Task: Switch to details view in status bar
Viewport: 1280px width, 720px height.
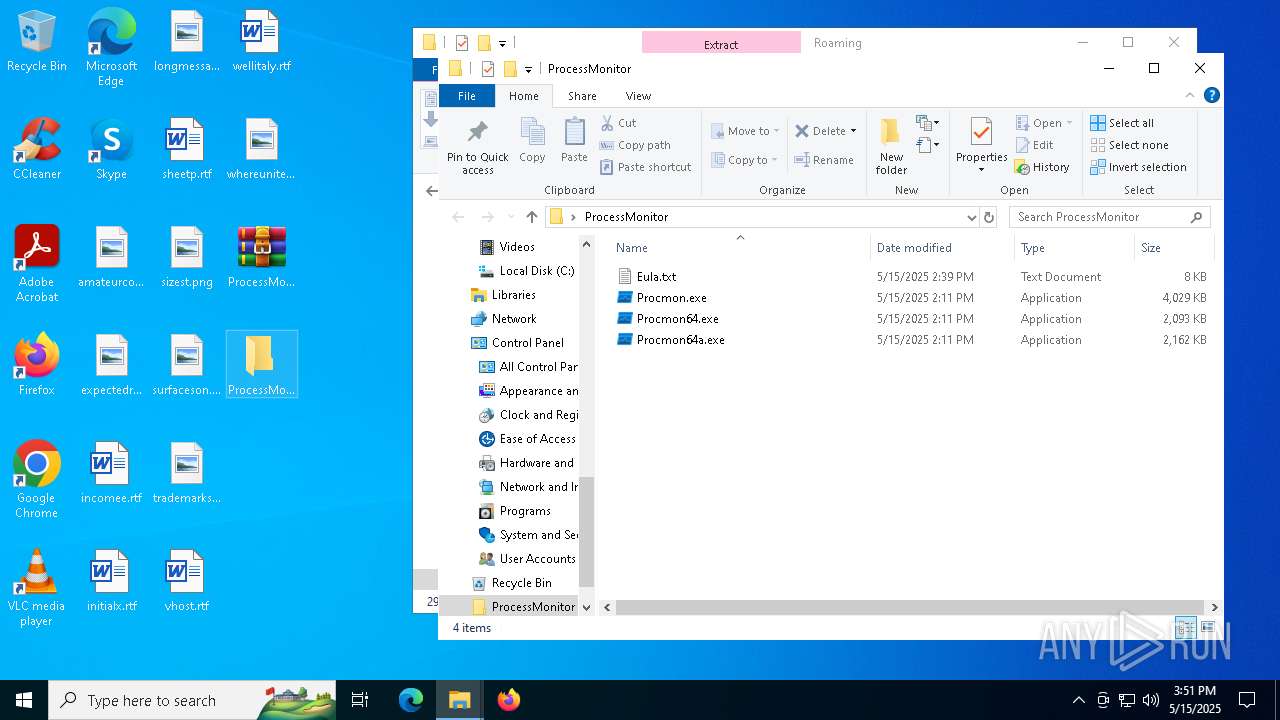Action: click(x=1185, y=628)
